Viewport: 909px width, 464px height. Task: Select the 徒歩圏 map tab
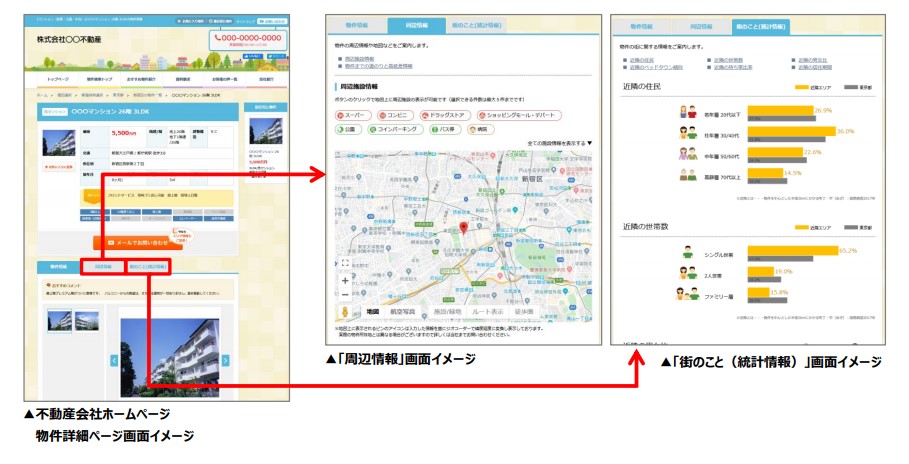tap(523, 312)
